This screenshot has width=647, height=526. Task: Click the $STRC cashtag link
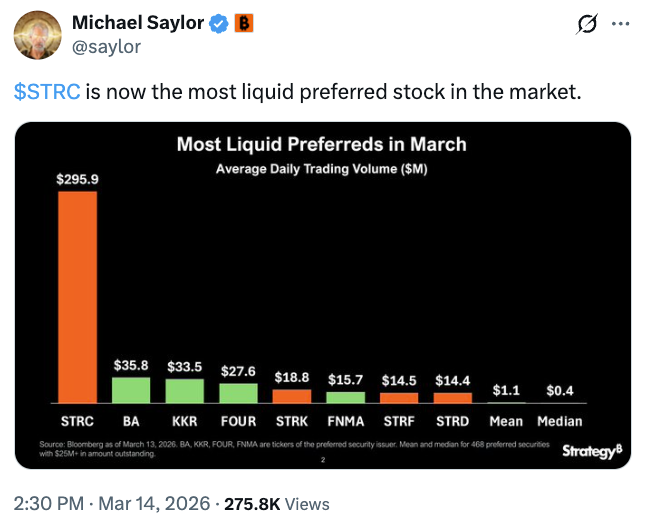point(47,92)
